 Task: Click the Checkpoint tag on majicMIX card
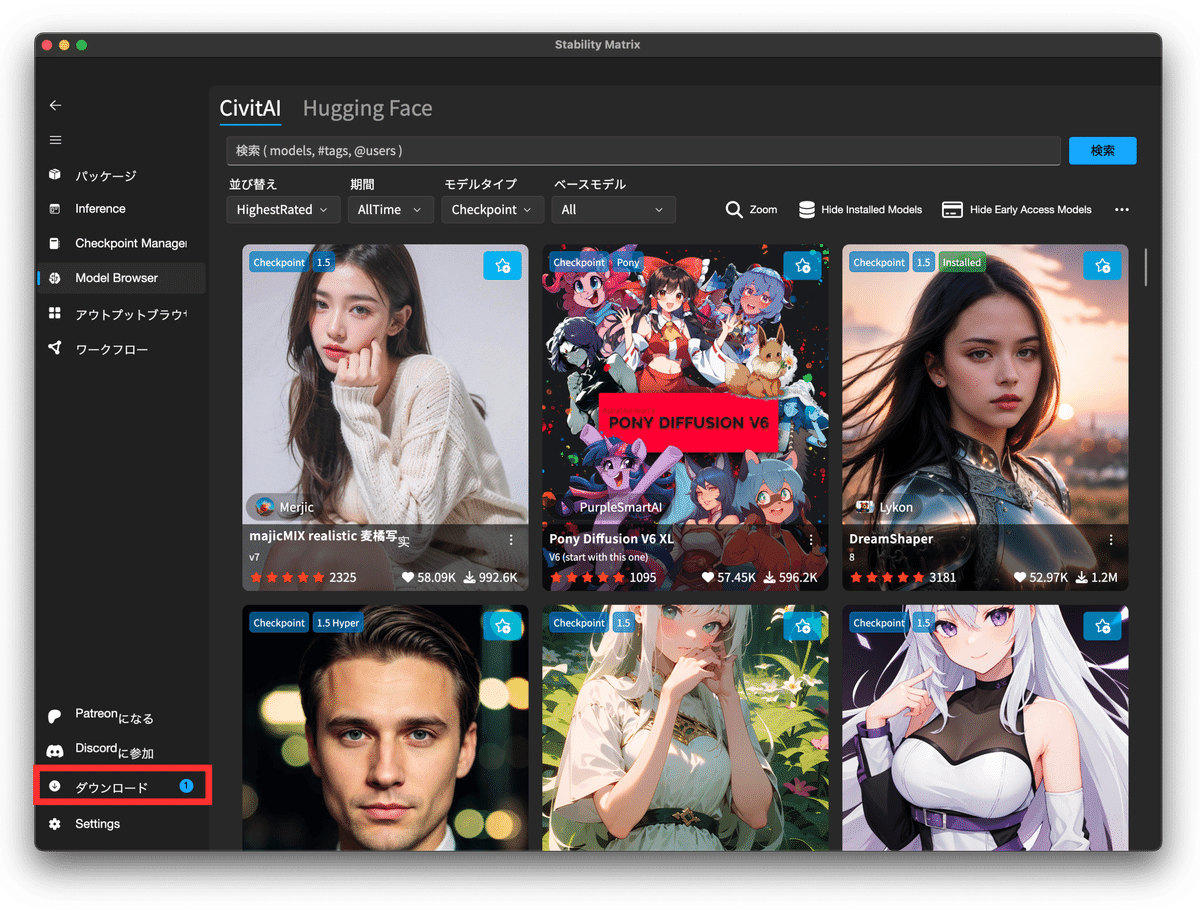point(279,262)
